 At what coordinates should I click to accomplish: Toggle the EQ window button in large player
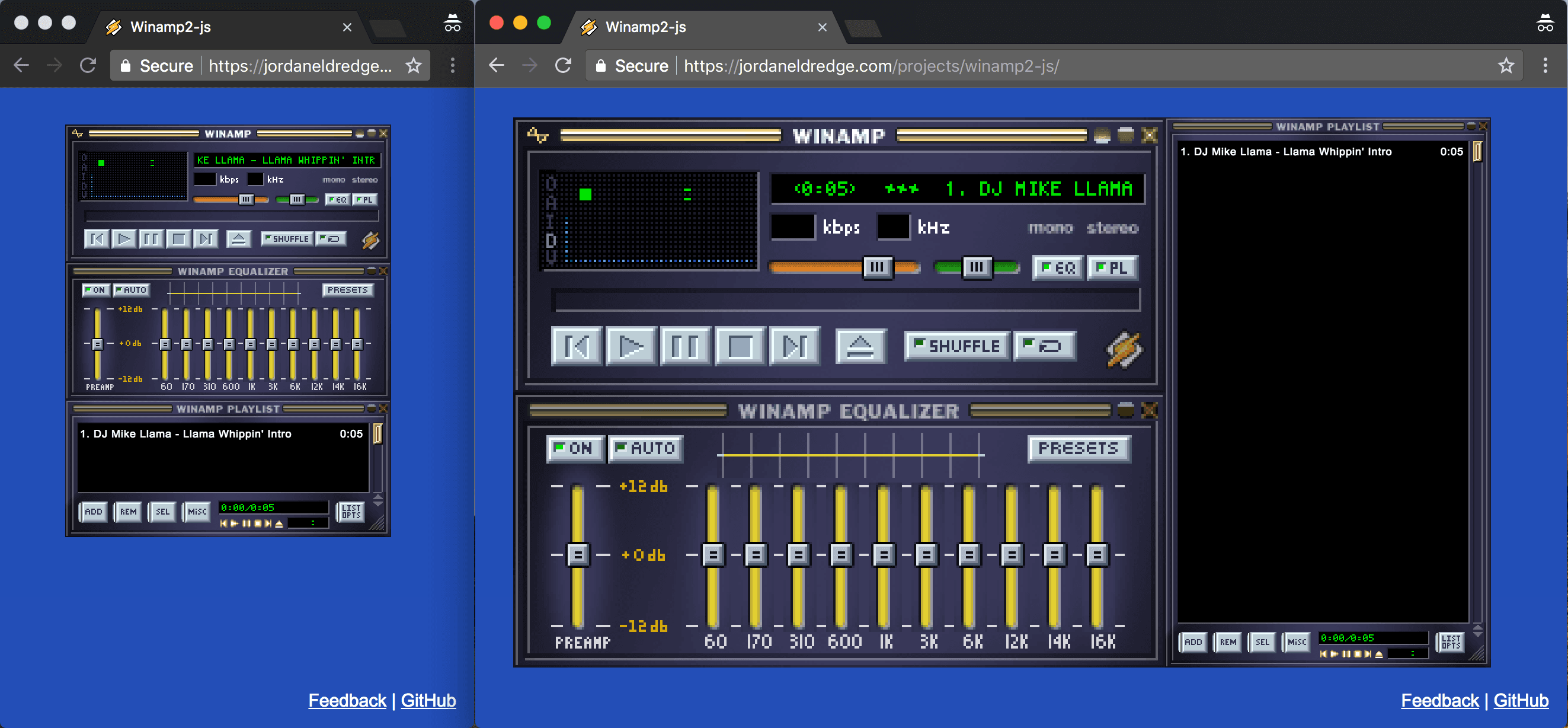click(1057, 268)
